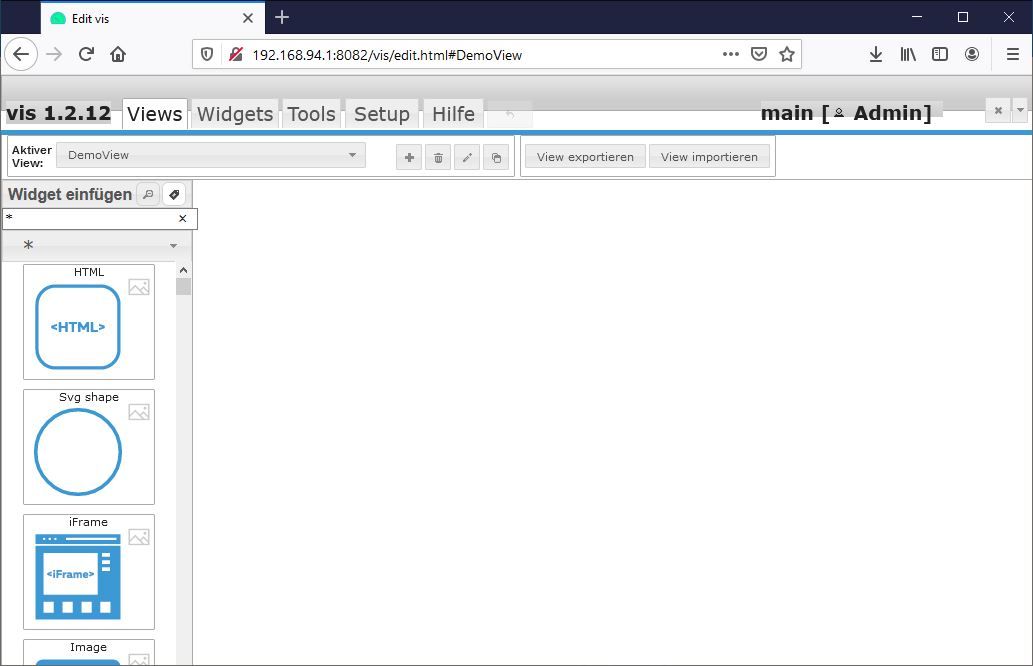
Task: Open Firefox downloads panel
Action: pyautogui.click(x=876, y=54)
